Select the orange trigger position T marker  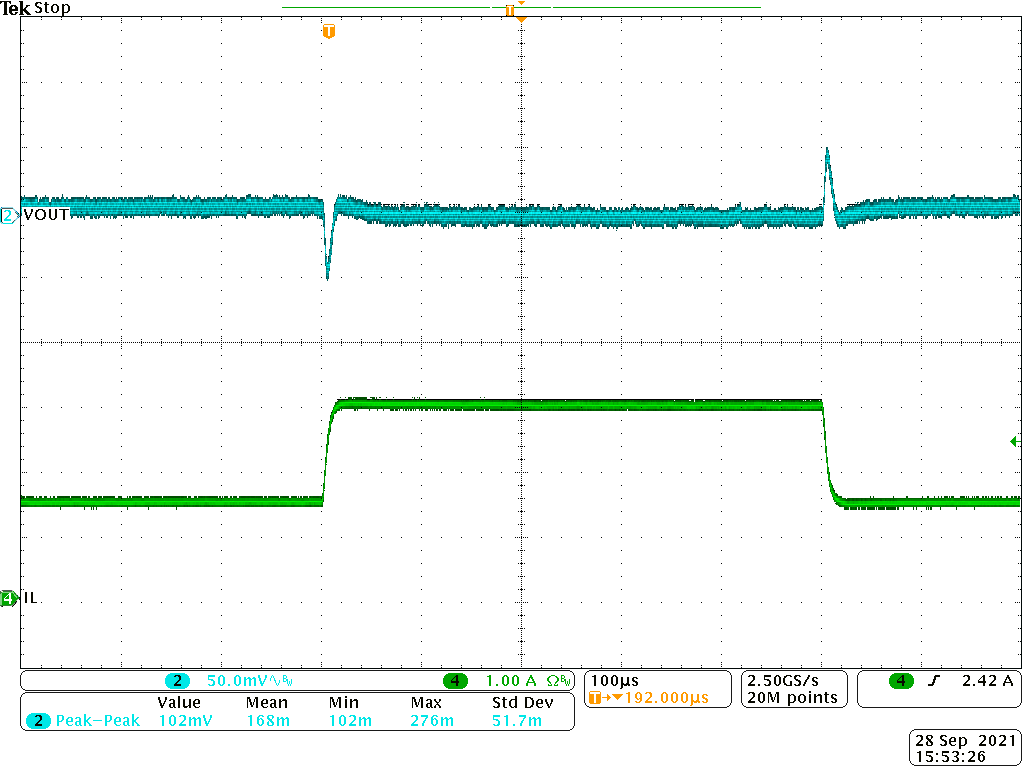(x=328, y=32)
